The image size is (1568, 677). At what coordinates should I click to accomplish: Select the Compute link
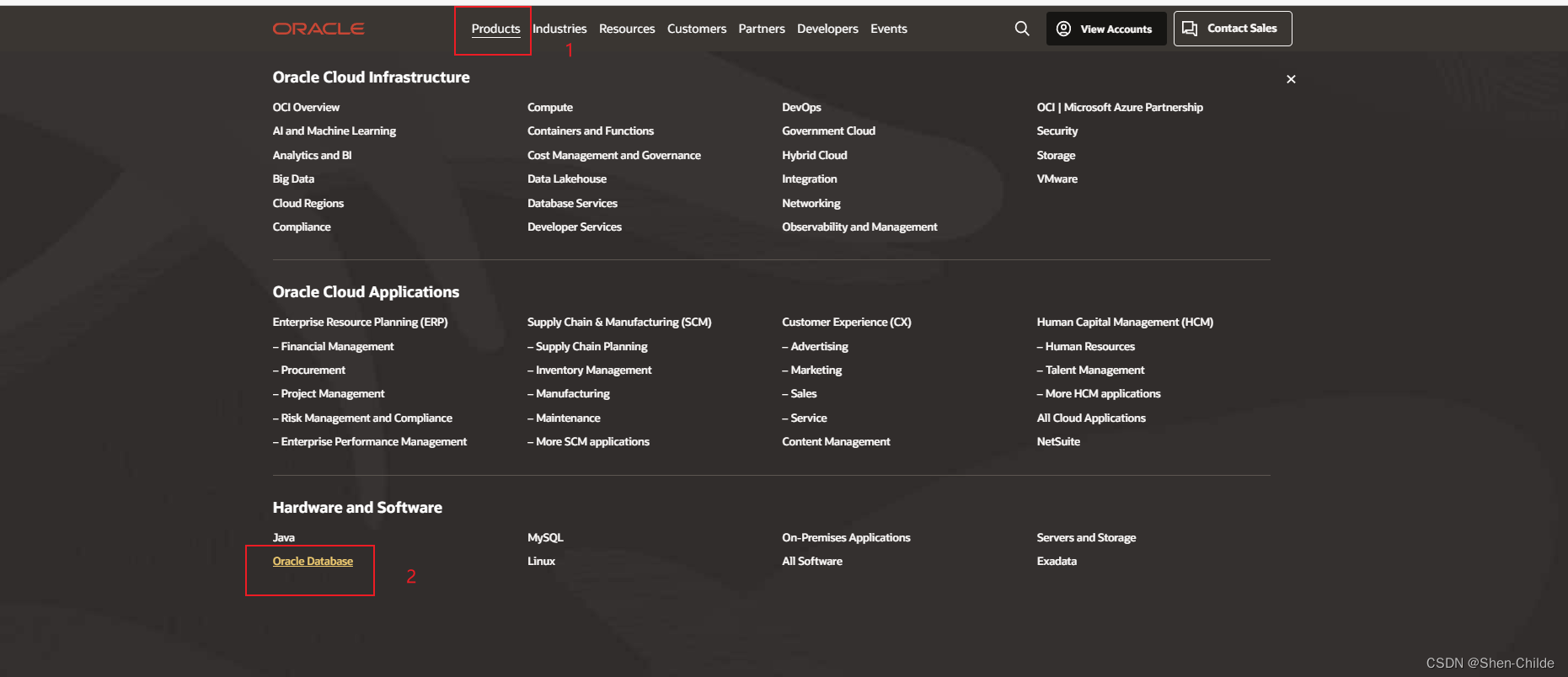(x=550, y=107)
